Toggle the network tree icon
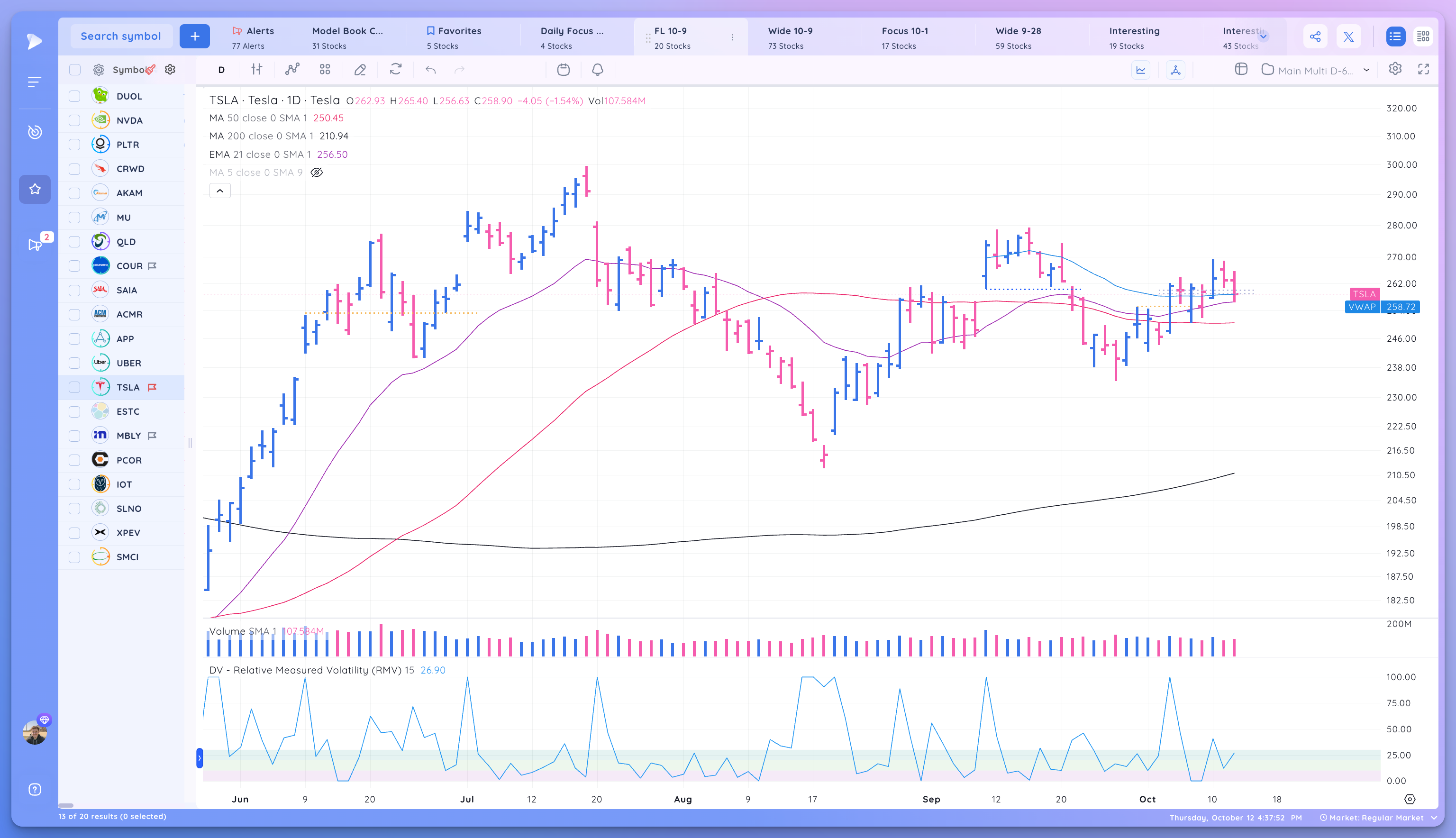The height and width of the screenshot is (838, 1456). (1176, 70)
